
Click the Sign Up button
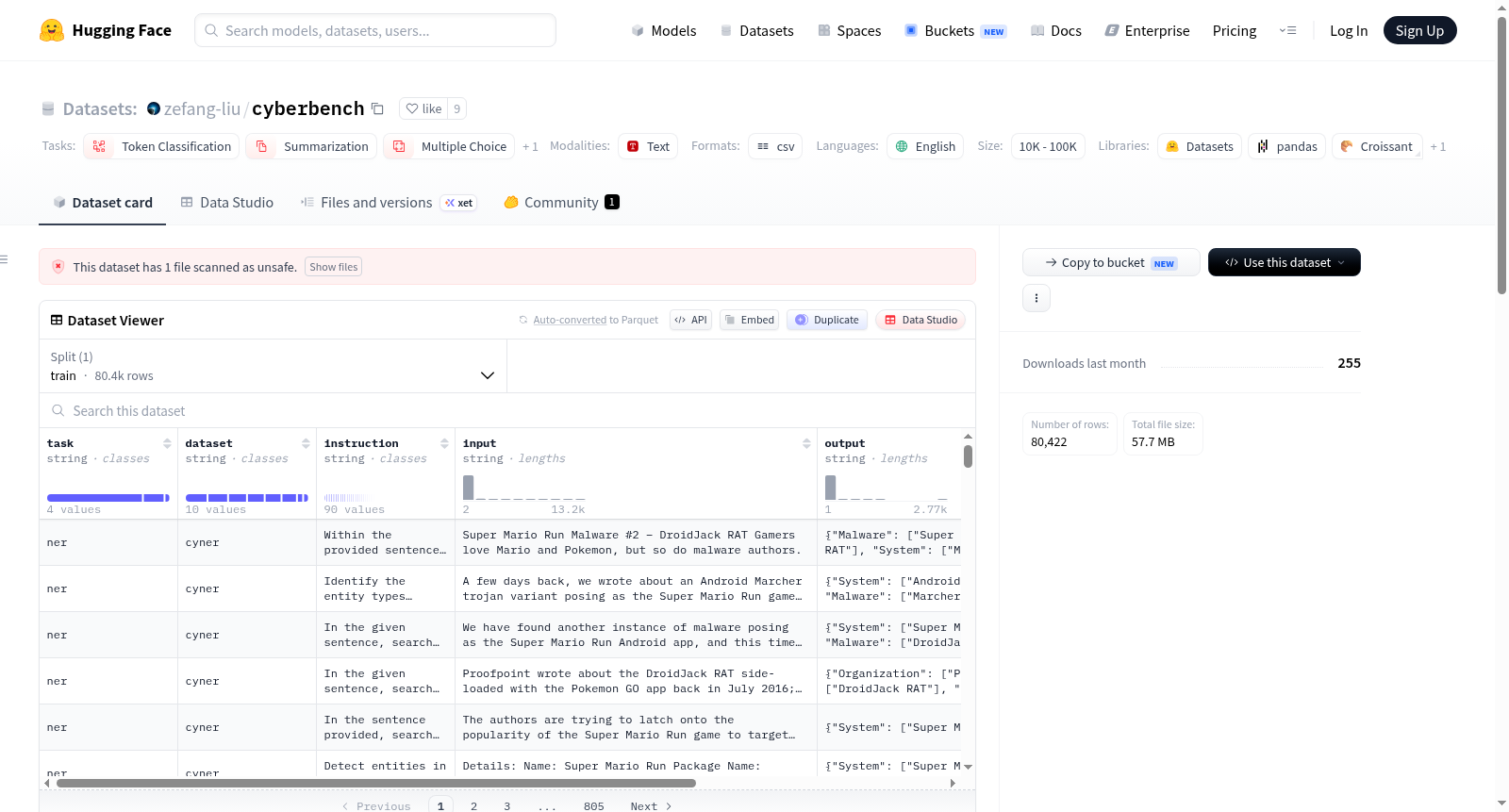(x=1419, y=30)
